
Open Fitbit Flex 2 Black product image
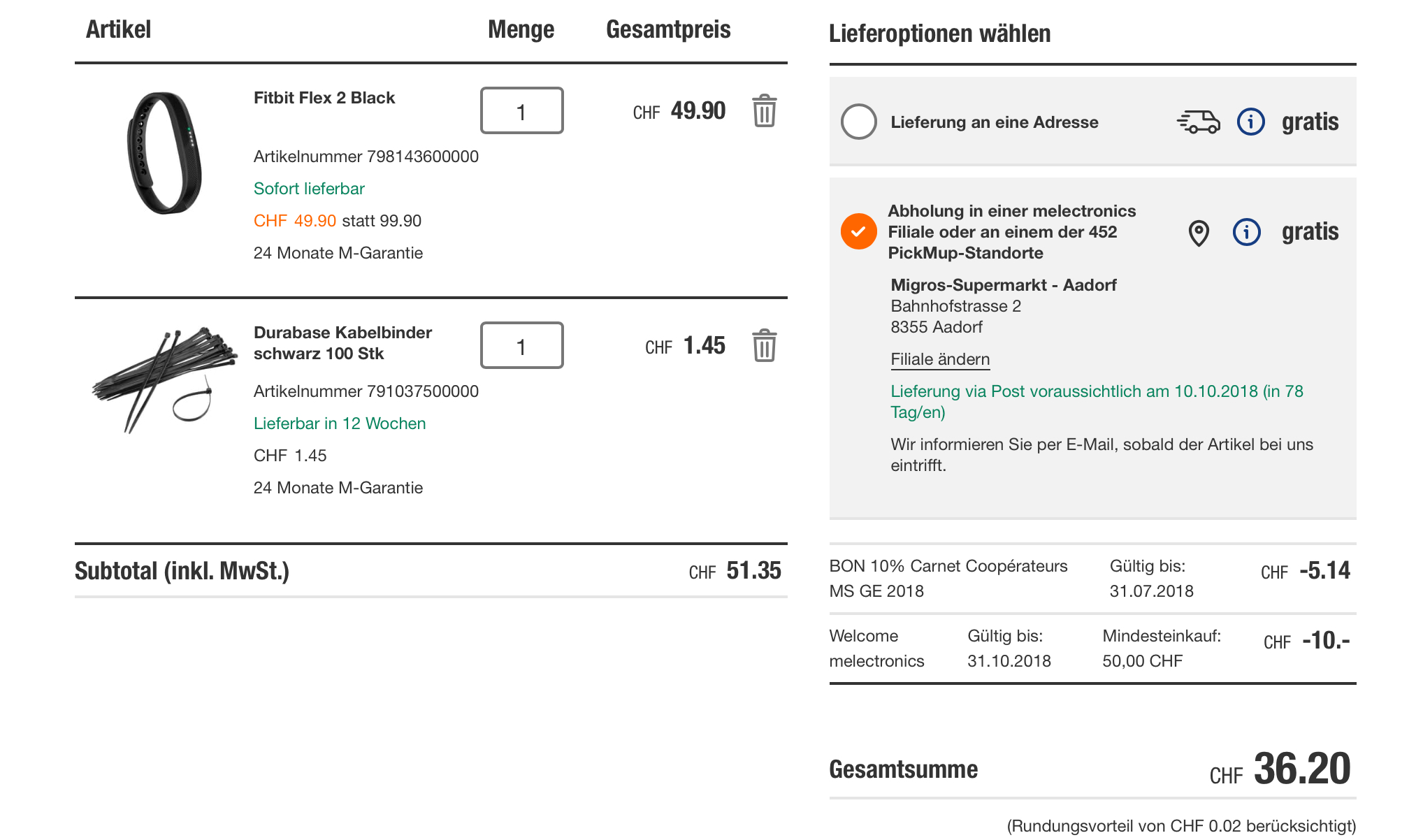pos(165,153)
